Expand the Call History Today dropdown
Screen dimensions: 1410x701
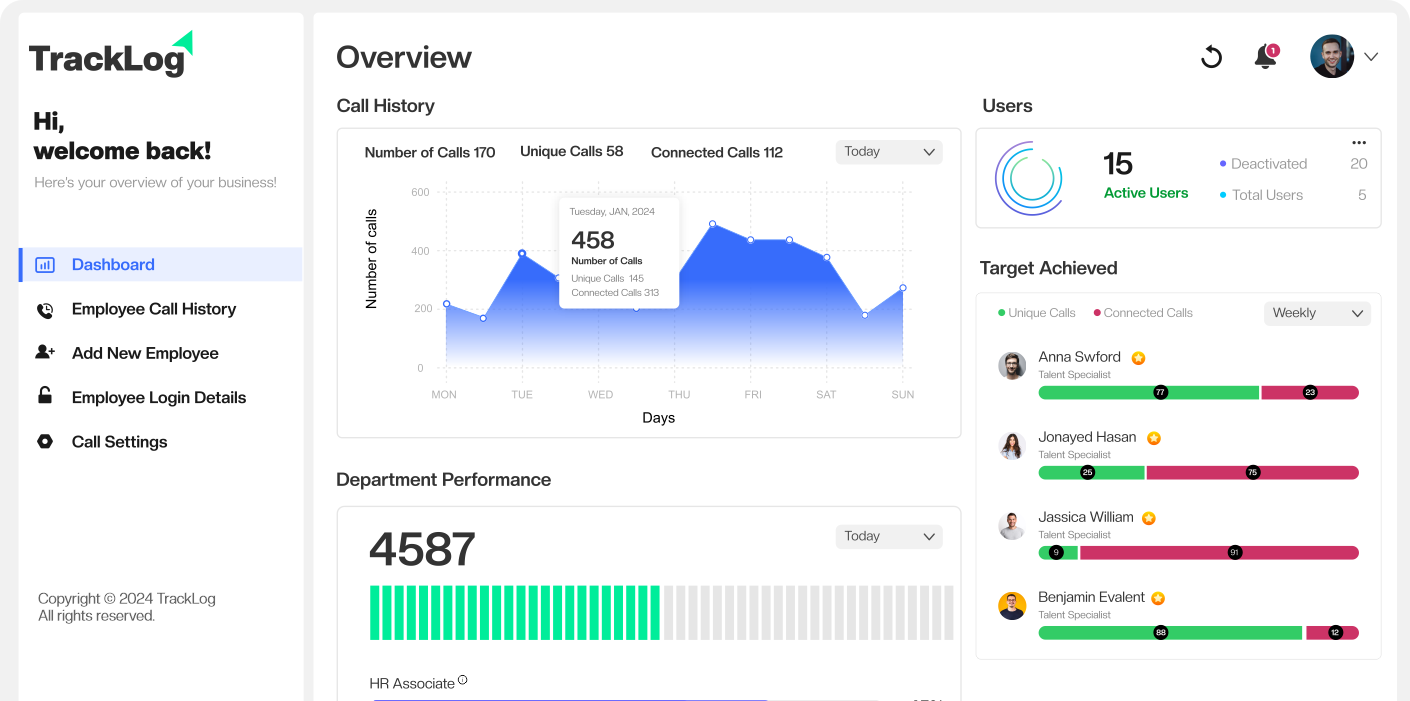pos(888,152)
